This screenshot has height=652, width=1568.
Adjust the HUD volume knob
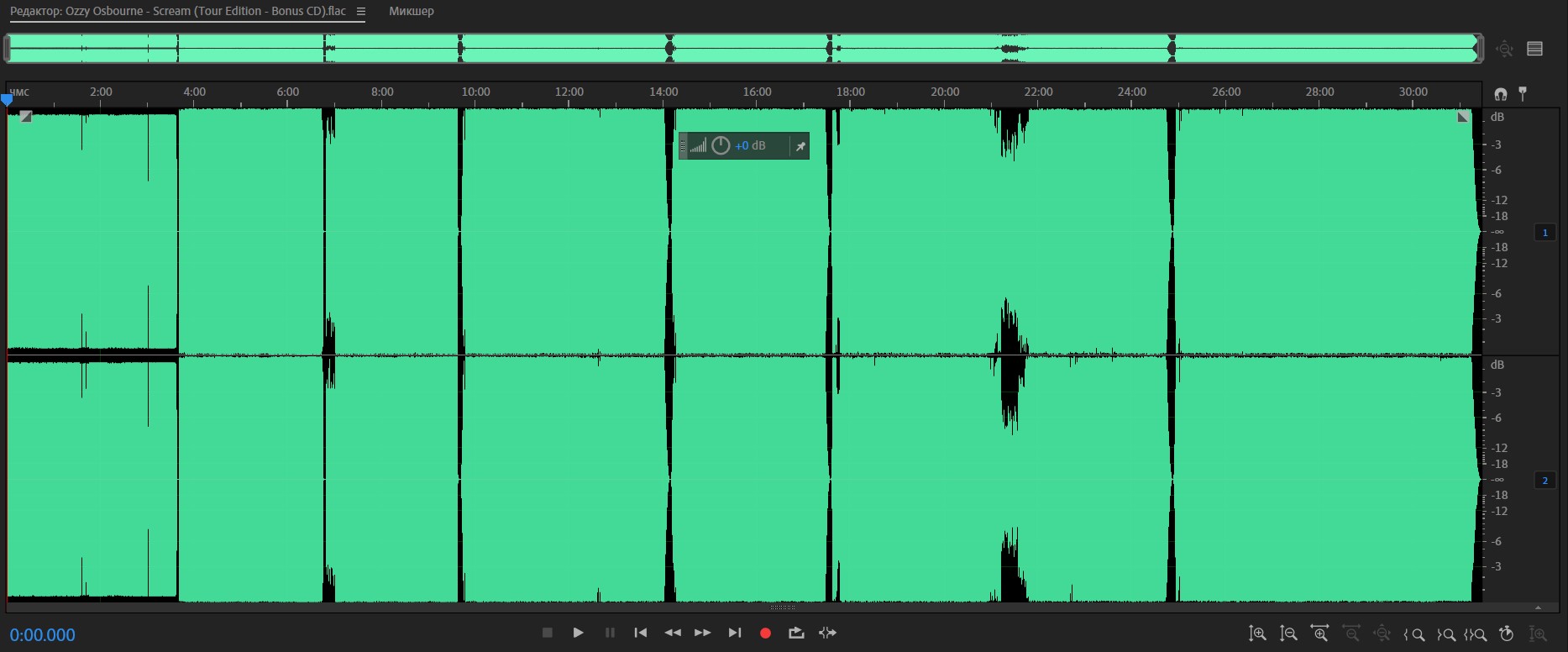coord(721,145)
